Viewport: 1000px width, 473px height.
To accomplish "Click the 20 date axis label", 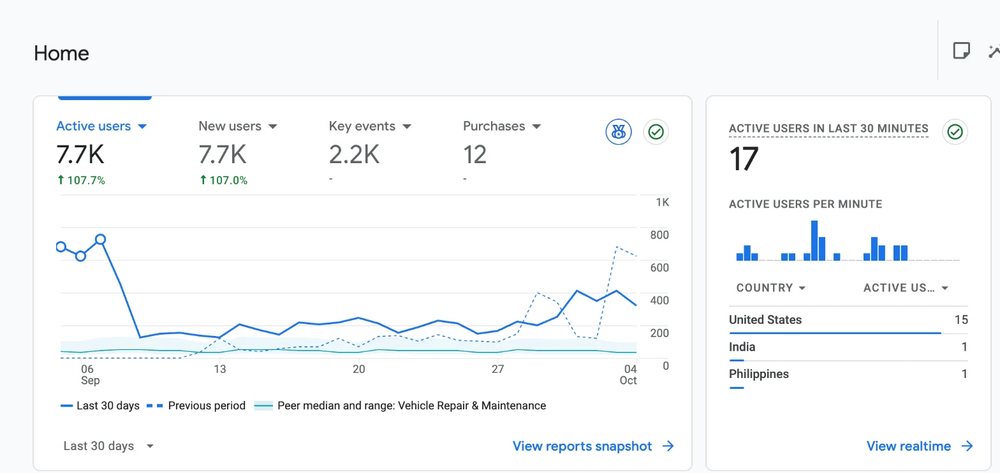I will pyautogui.click(x=358, y=369).
